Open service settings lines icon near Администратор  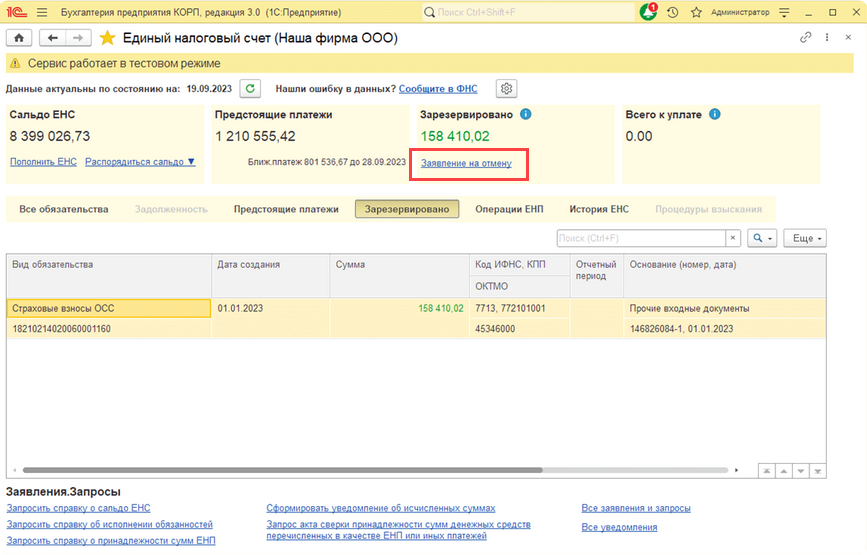point(784,12)
